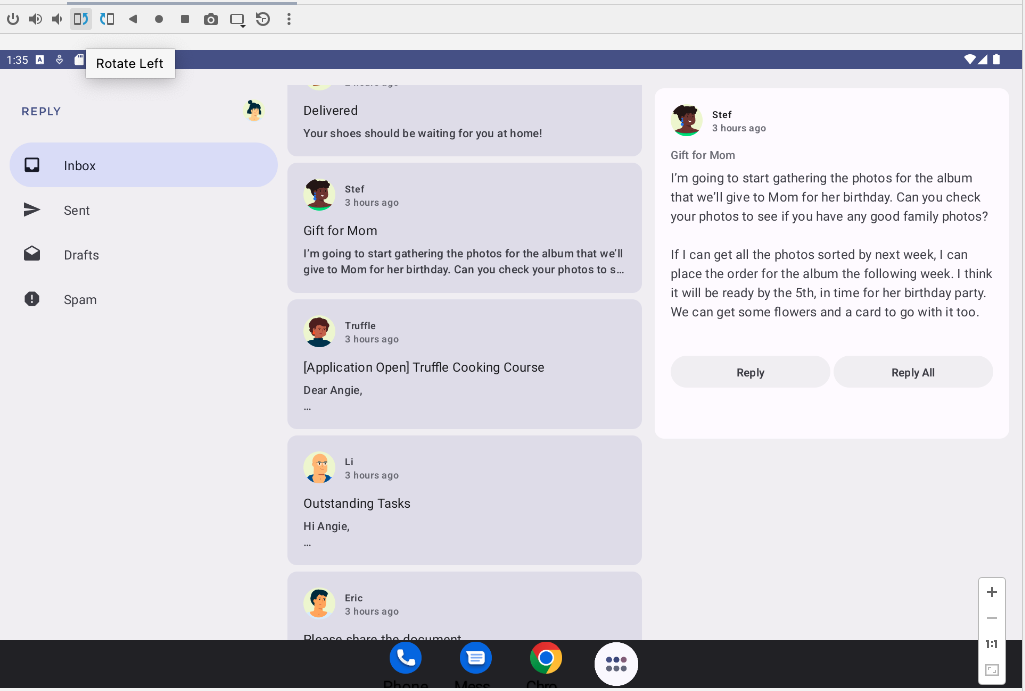Image resolution: width=1025 pixels, height=691 pixels.
Task: Select the Sent folder
Action: pyautogui.click(x=77, y=210)
